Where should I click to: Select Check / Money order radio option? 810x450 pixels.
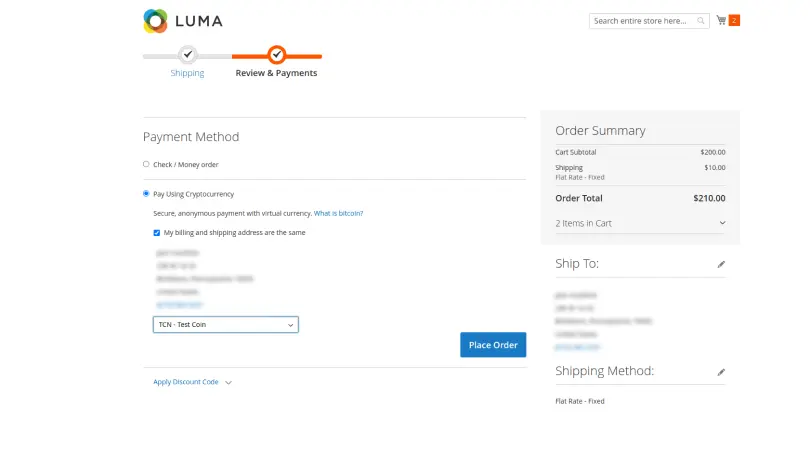click(x=146, y=164)
